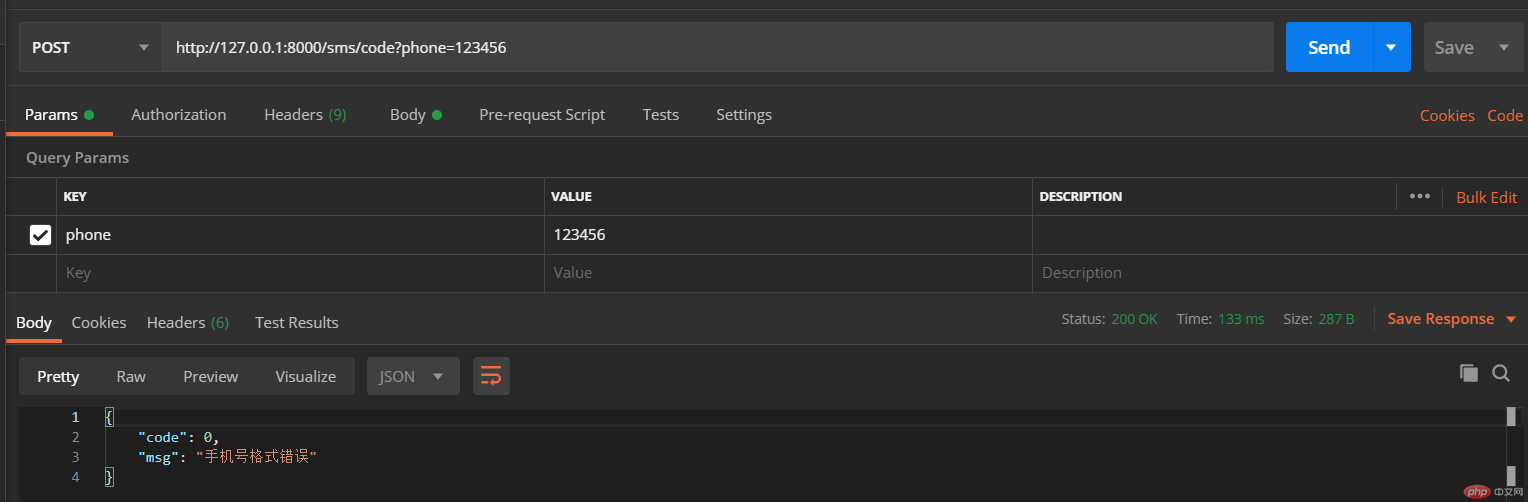This screenshot has height=502, width=1528.
Task: Expand the Send button dropdown arrow
Action: click(1390, 47)
